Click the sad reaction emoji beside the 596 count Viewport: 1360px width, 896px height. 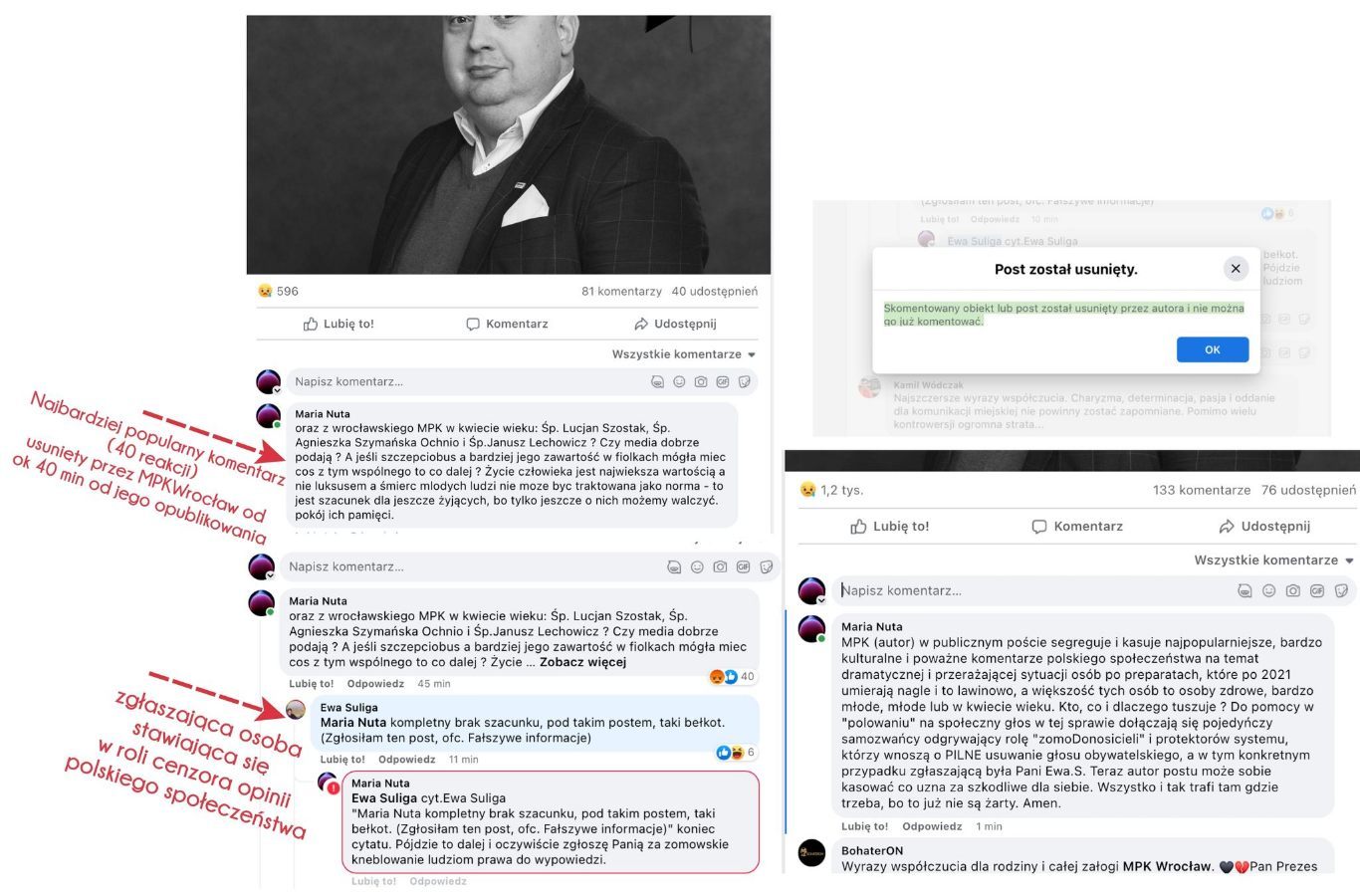tap(265, 291)
